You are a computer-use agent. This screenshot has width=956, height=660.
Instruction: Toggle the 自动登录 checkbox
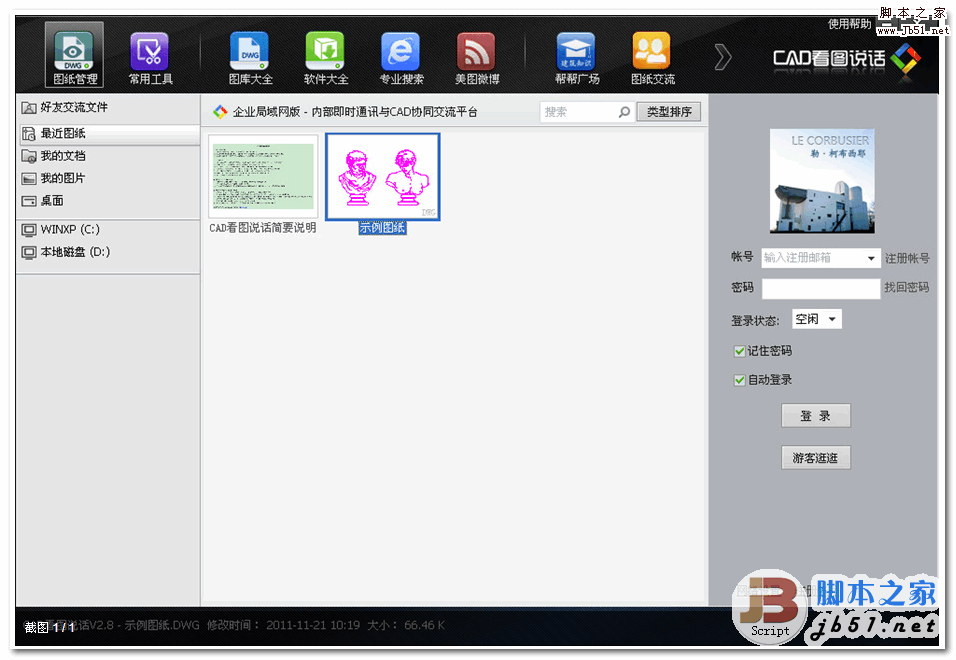tap(740, 380)
